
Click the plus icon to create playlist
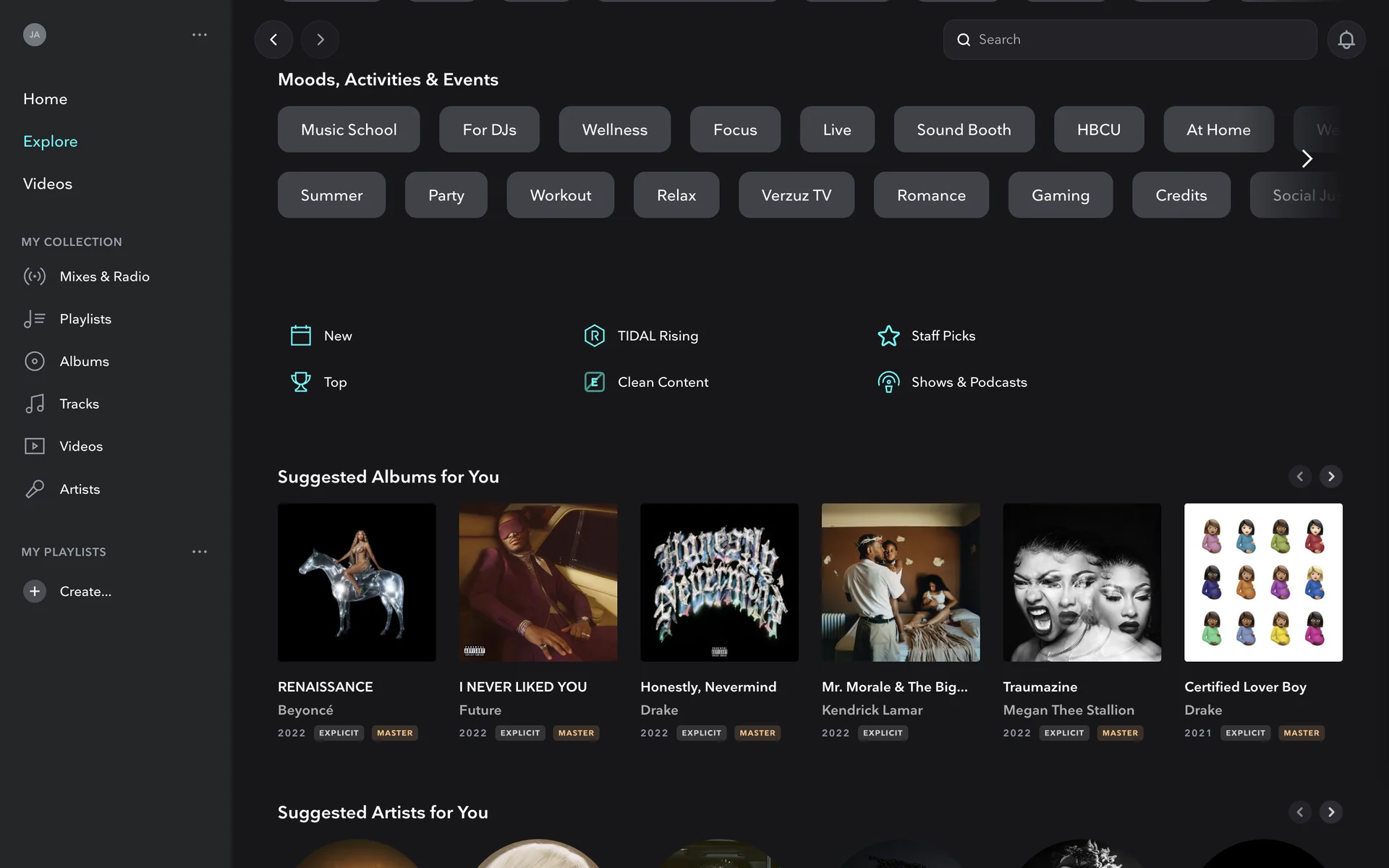point(34,591)
